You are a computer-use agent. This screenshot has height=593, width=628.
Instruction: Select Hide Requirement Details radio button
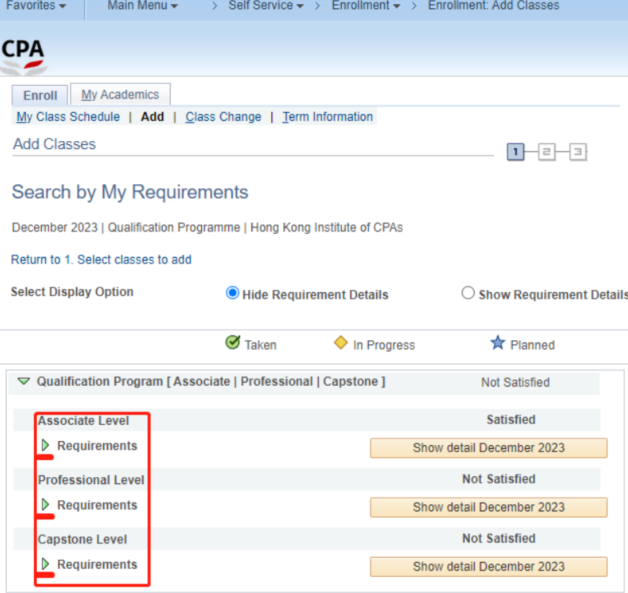pos(232,293)
